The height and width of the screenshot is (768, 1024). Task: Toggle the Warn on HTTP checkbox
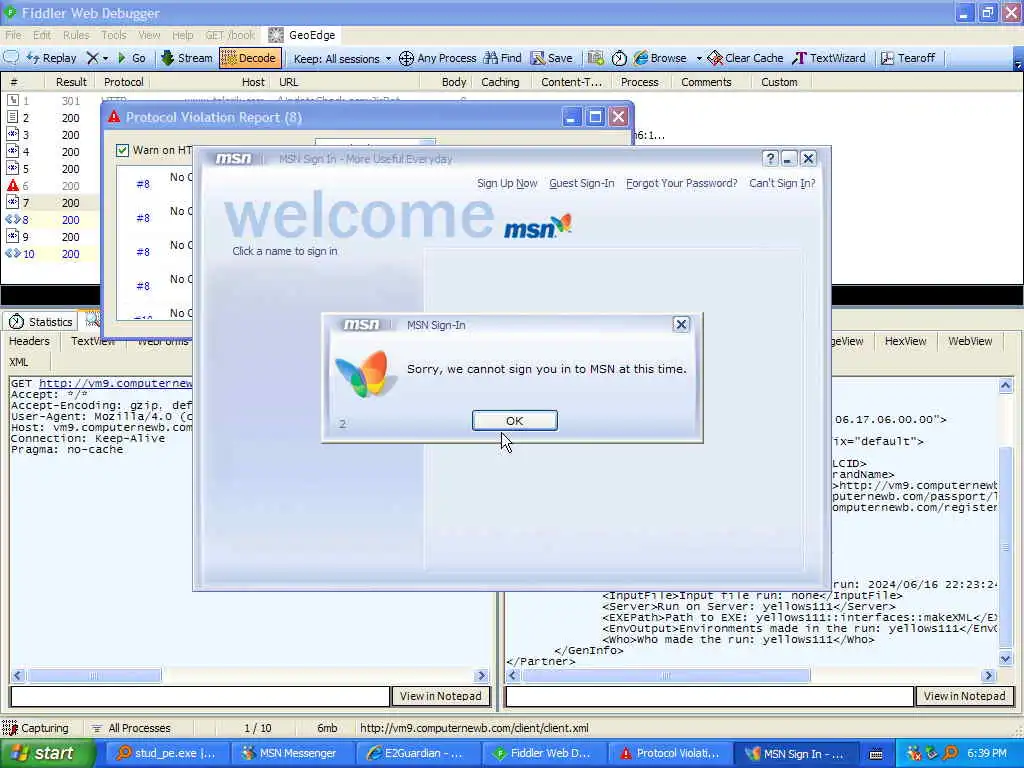pos(122,150)
